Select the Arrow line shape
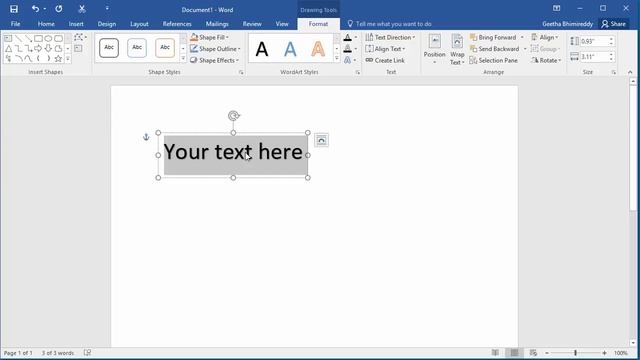Screen dimensions: 640x360 [x=28, y=38]
